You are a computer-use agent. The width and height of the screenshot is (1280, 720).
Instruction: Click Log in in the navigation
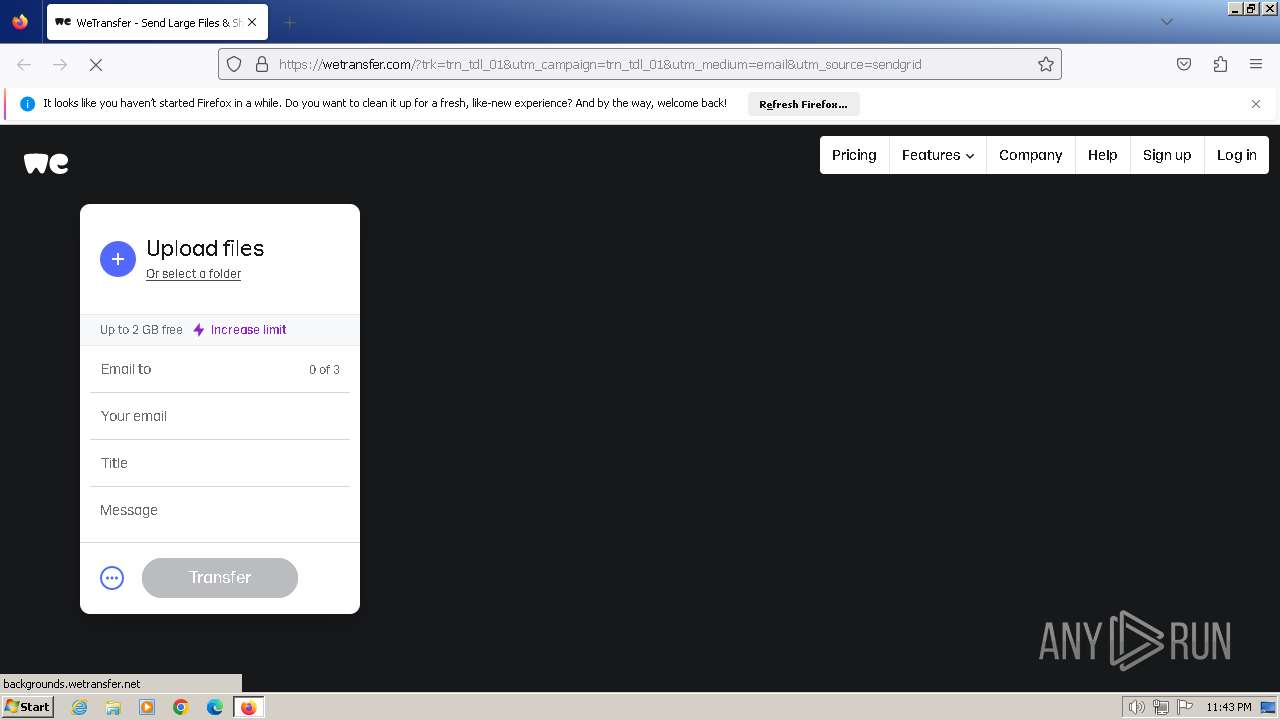1237,155
